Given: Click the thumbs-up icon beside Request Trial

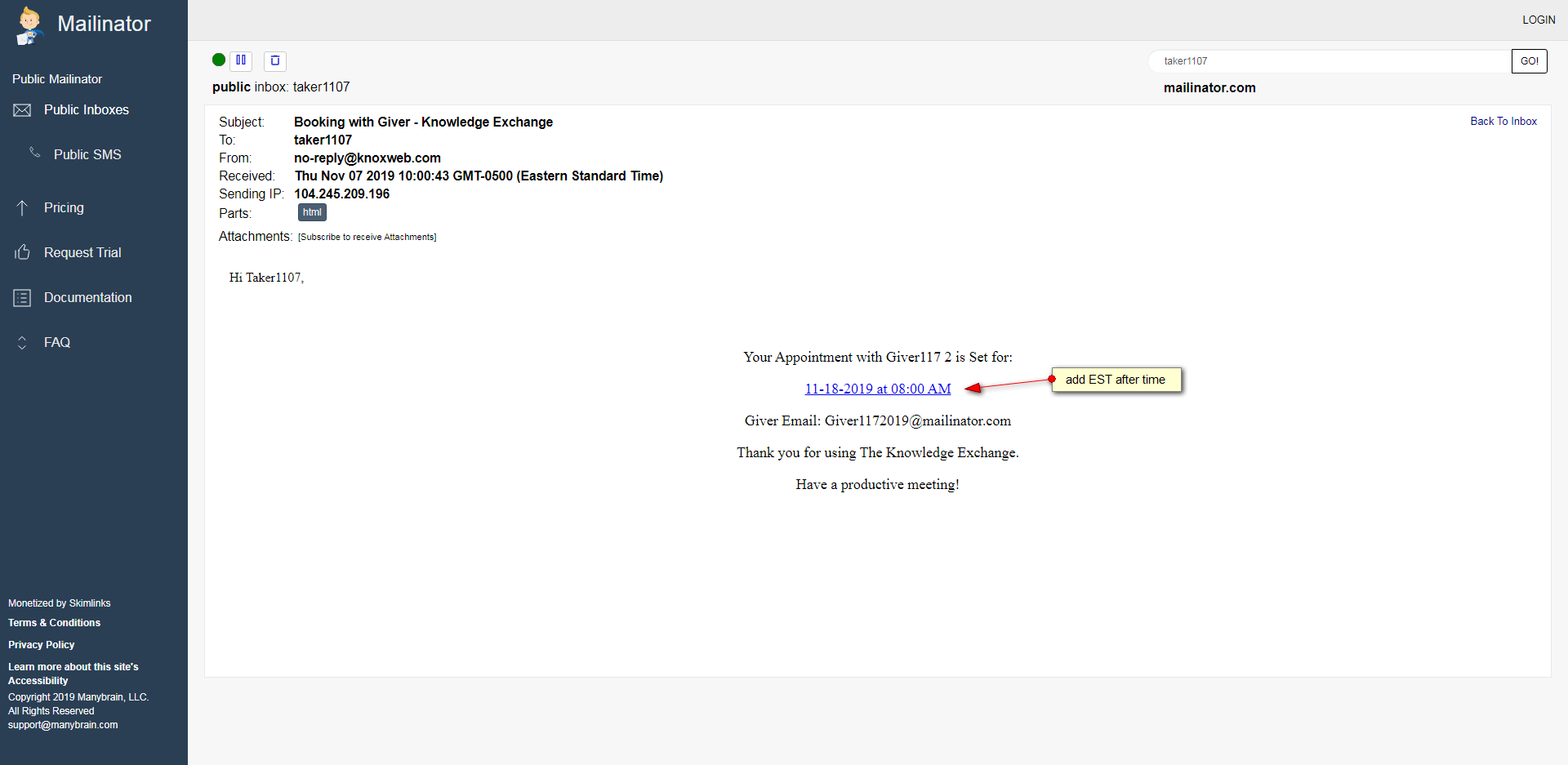Looking at the screenshot, I should (22, 252).
